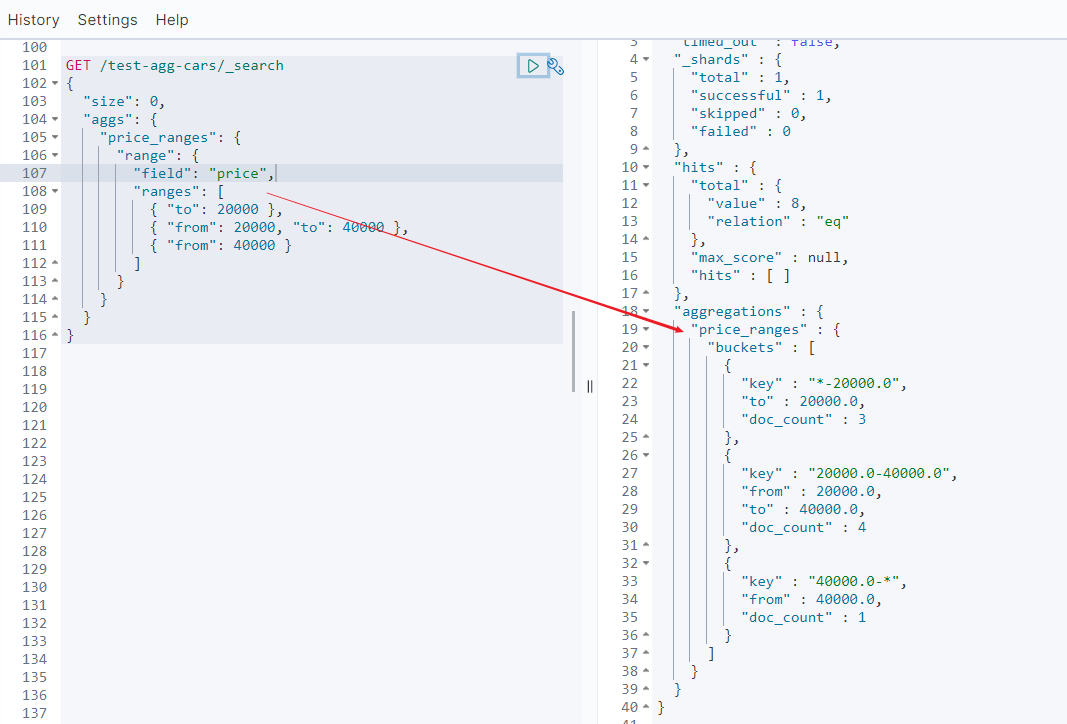This screenshot has height=724, width=1067.
Task: Open the History menu
Action: [x=33, y=20]
